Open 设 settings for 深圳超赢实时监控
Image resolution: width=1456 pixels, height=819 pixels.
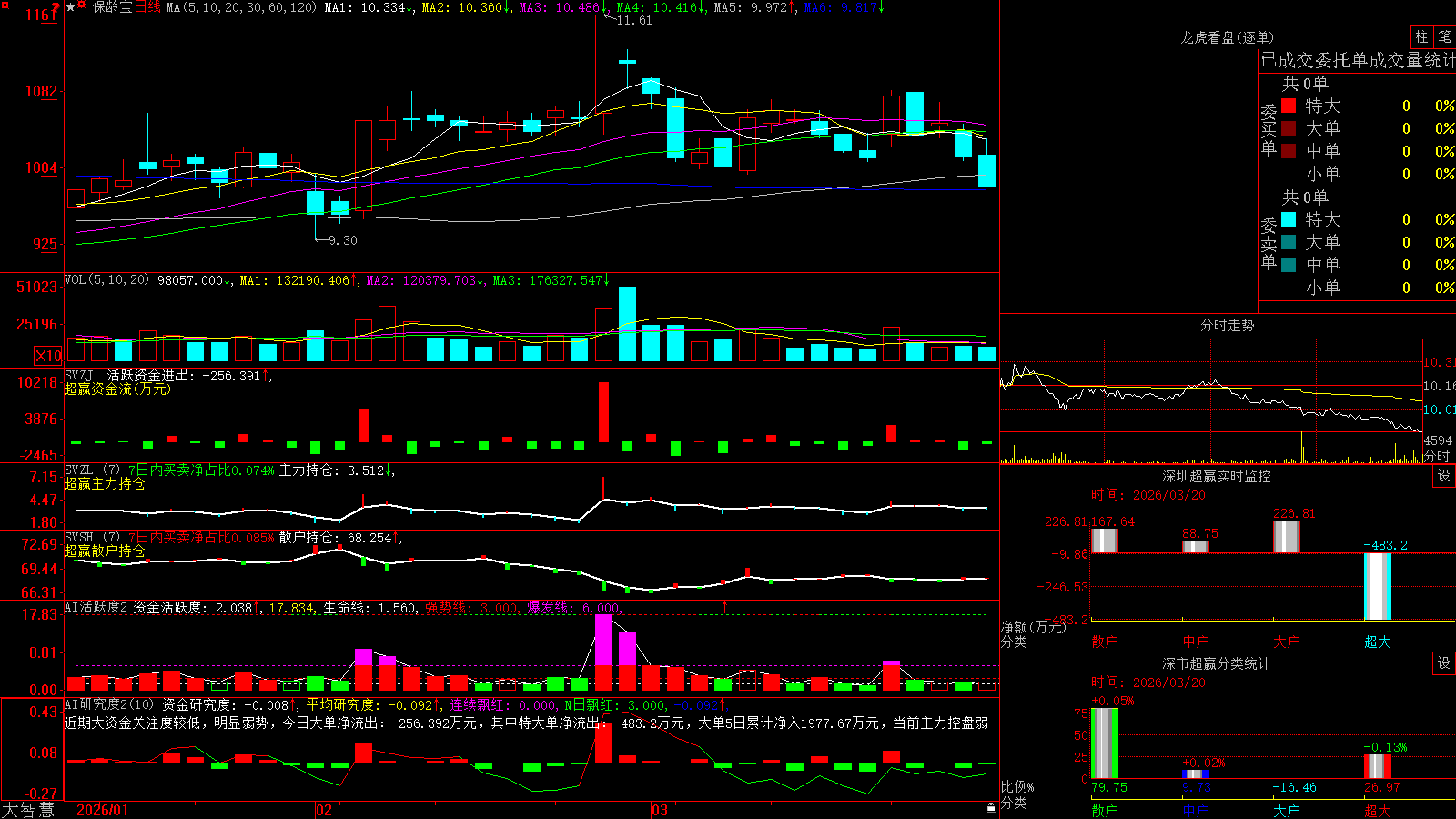[1444, 476]
